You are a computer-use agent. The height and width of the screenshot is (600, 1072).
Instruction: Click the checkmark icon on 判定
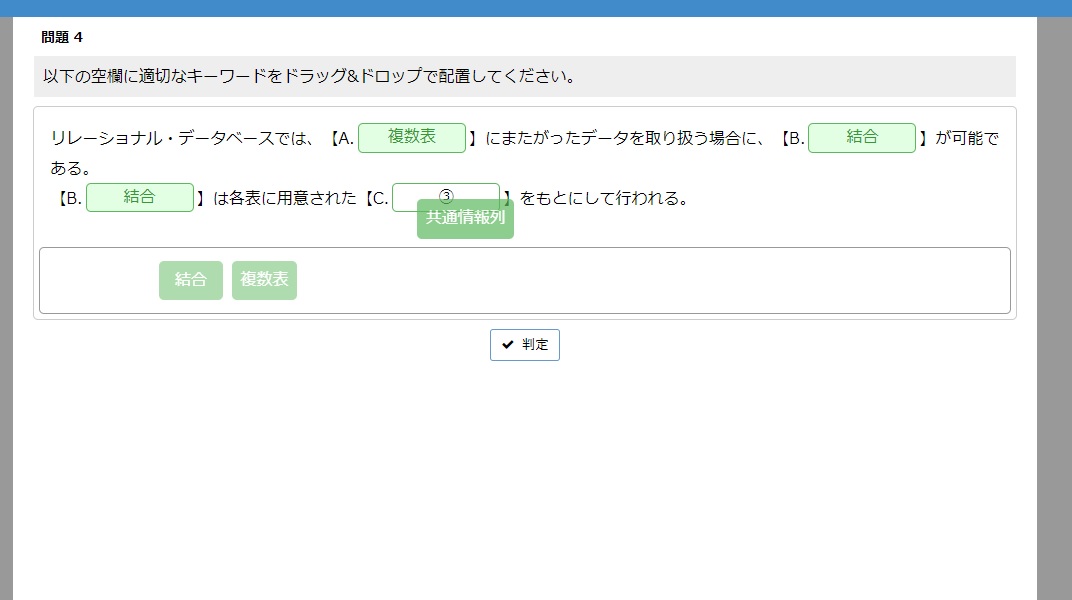pos(508,345)
